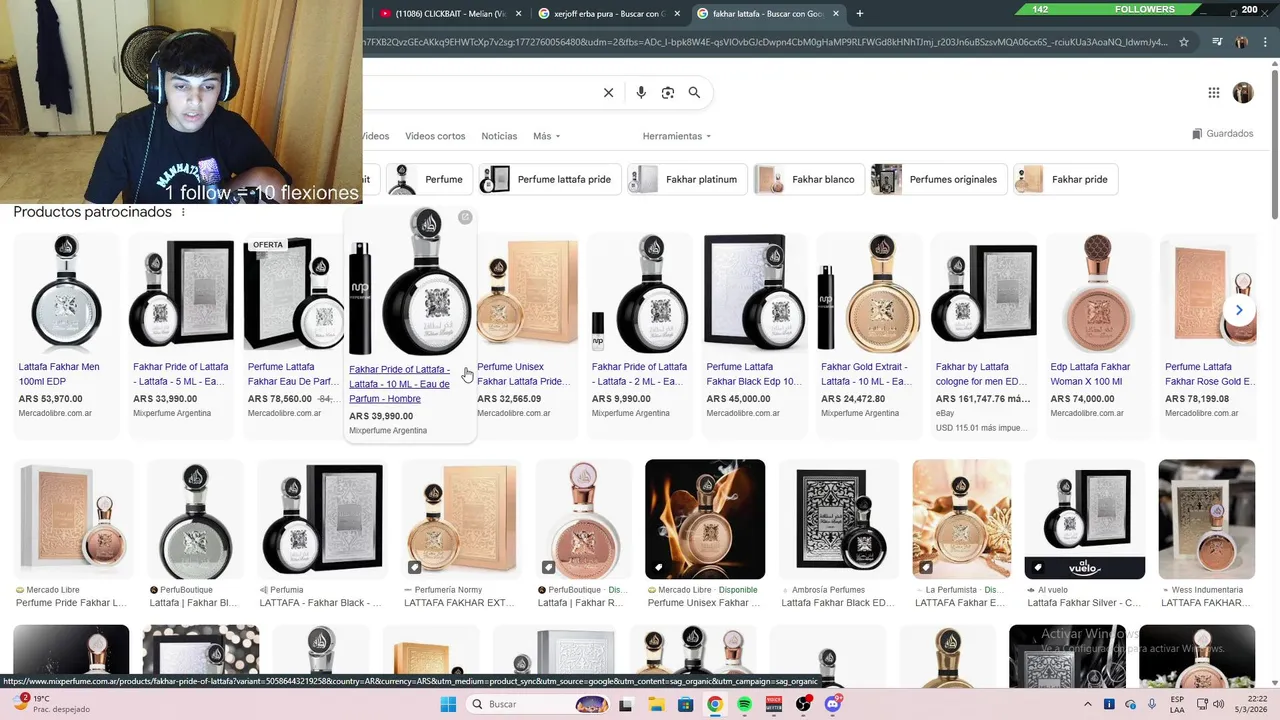Click the microphone tray icon
Image resolution: width=1280 pixels, height=720 pixels.
1153,704
